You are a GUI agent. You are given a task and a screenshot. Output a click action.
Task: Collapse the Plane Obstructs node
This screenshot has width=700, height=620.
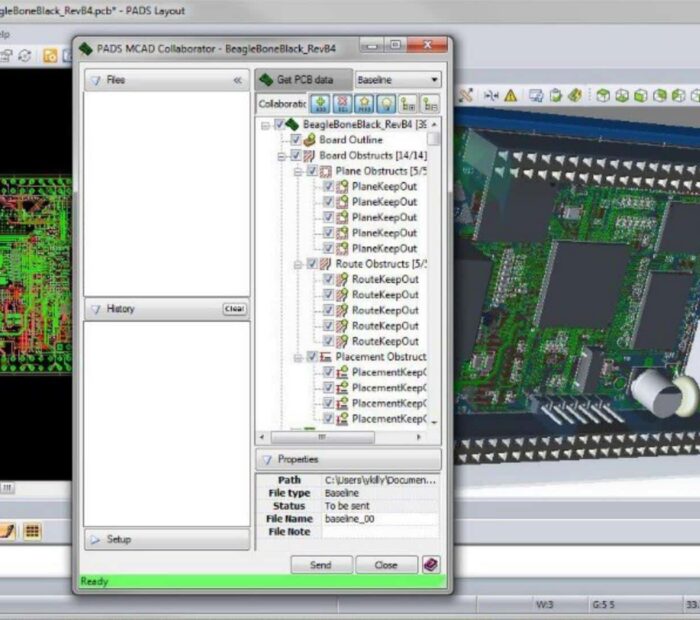pos(298,172)
